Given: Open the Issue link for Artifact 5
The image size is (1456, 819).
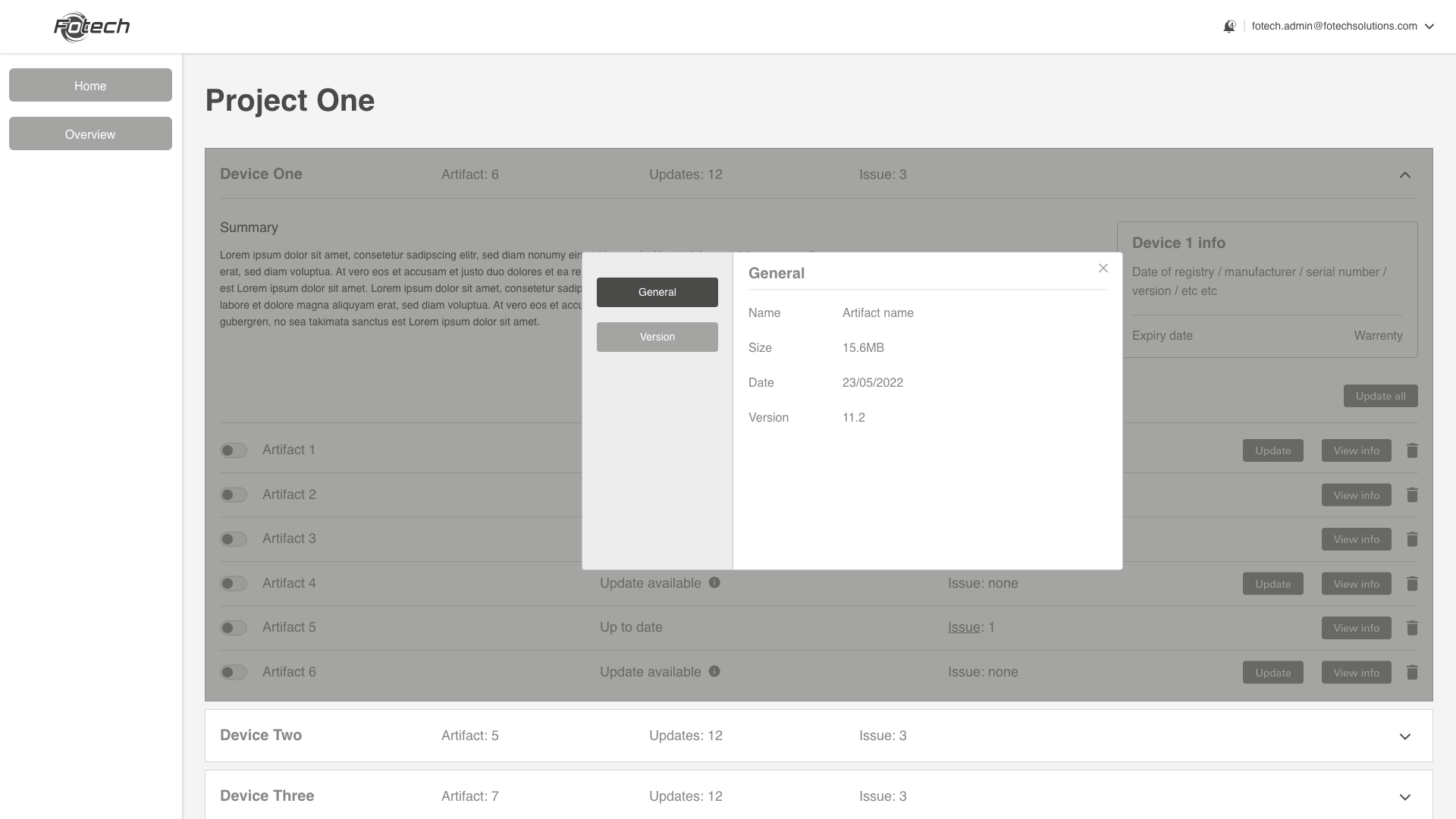Looking at the screenshot, I should click(964, 627).
